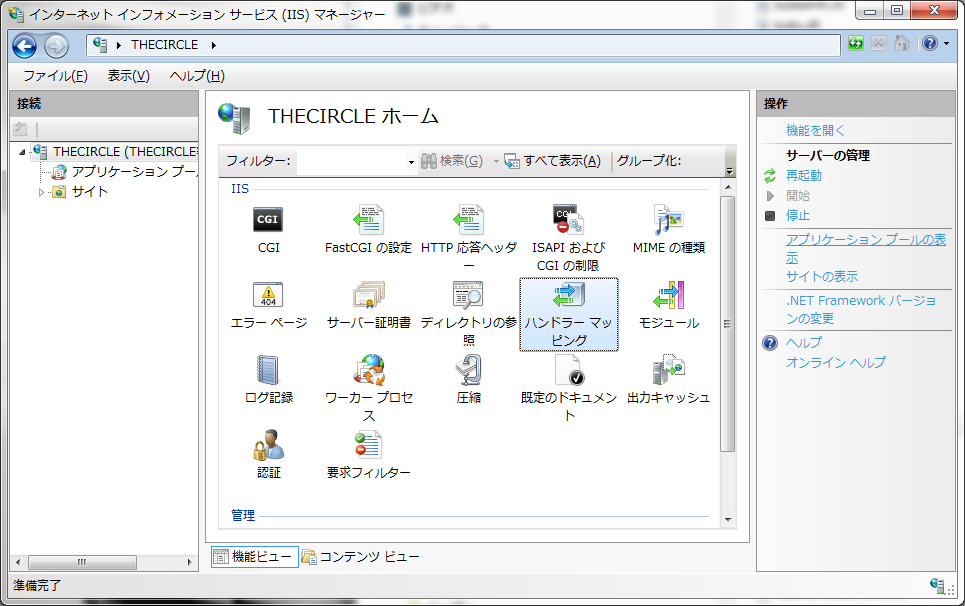Open ワーカー プロセス feature

(368, 389)
